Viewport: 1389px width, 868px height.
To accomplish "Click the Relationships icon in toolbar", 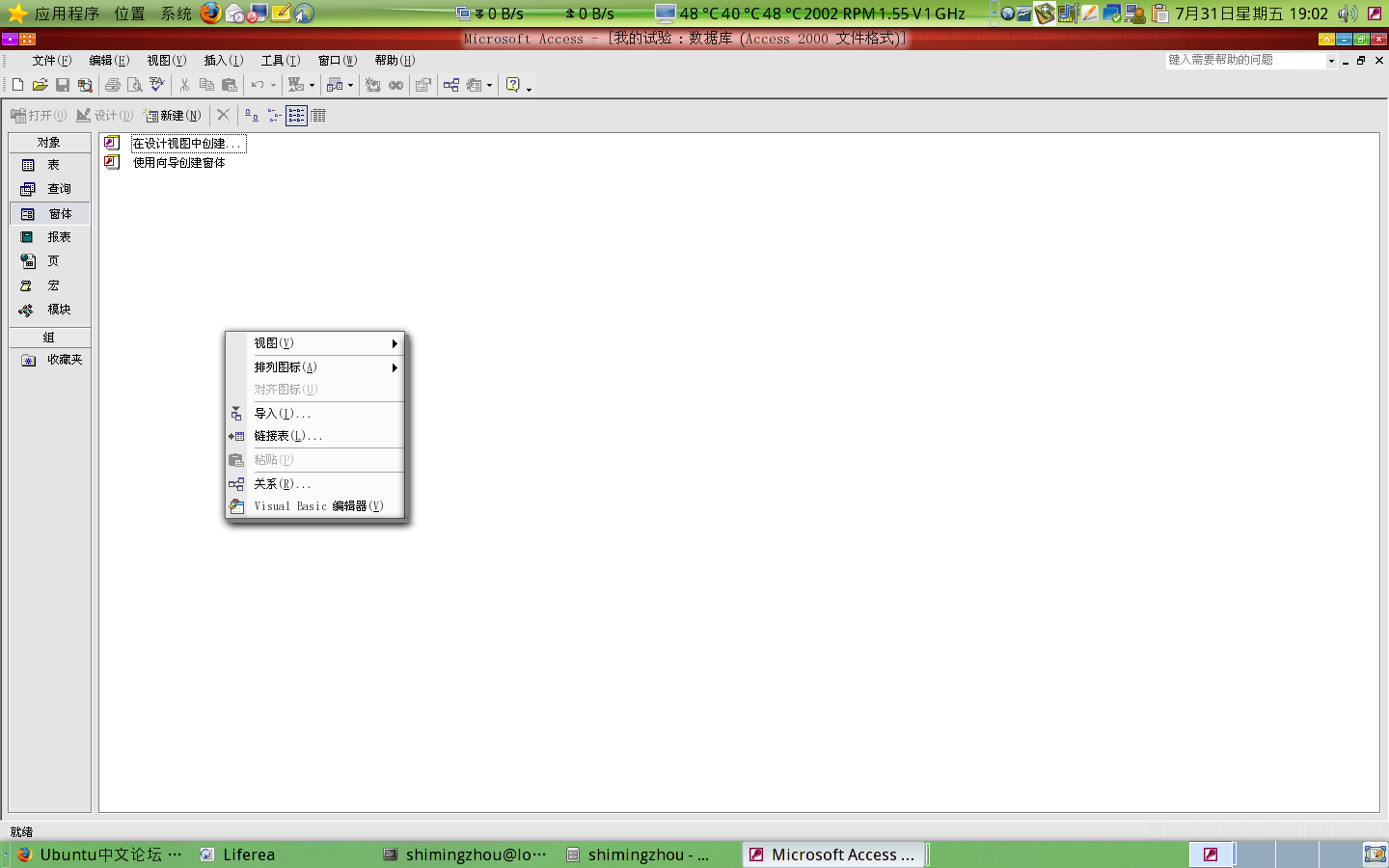I will click(451, 85).
